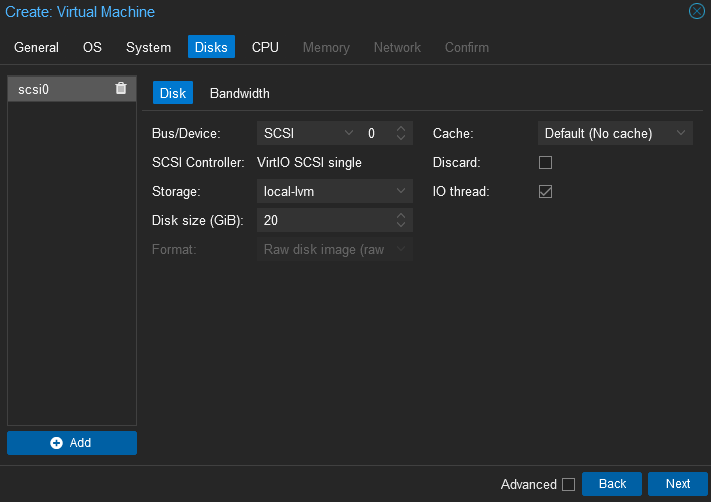
Task: Delete the scsi0 disk with trash icon
Action: coord(121,89)
